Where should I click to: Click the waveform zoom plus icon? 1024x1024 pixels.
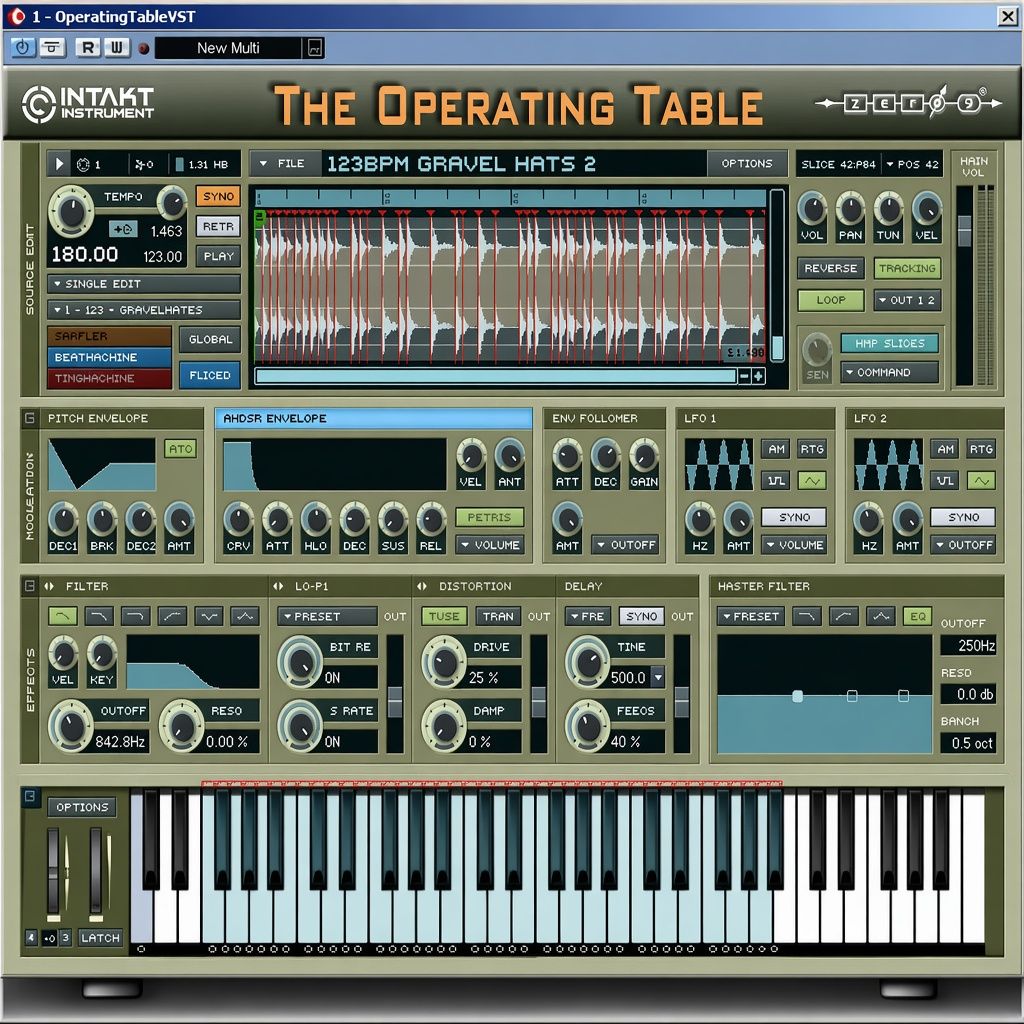[758, 376]
